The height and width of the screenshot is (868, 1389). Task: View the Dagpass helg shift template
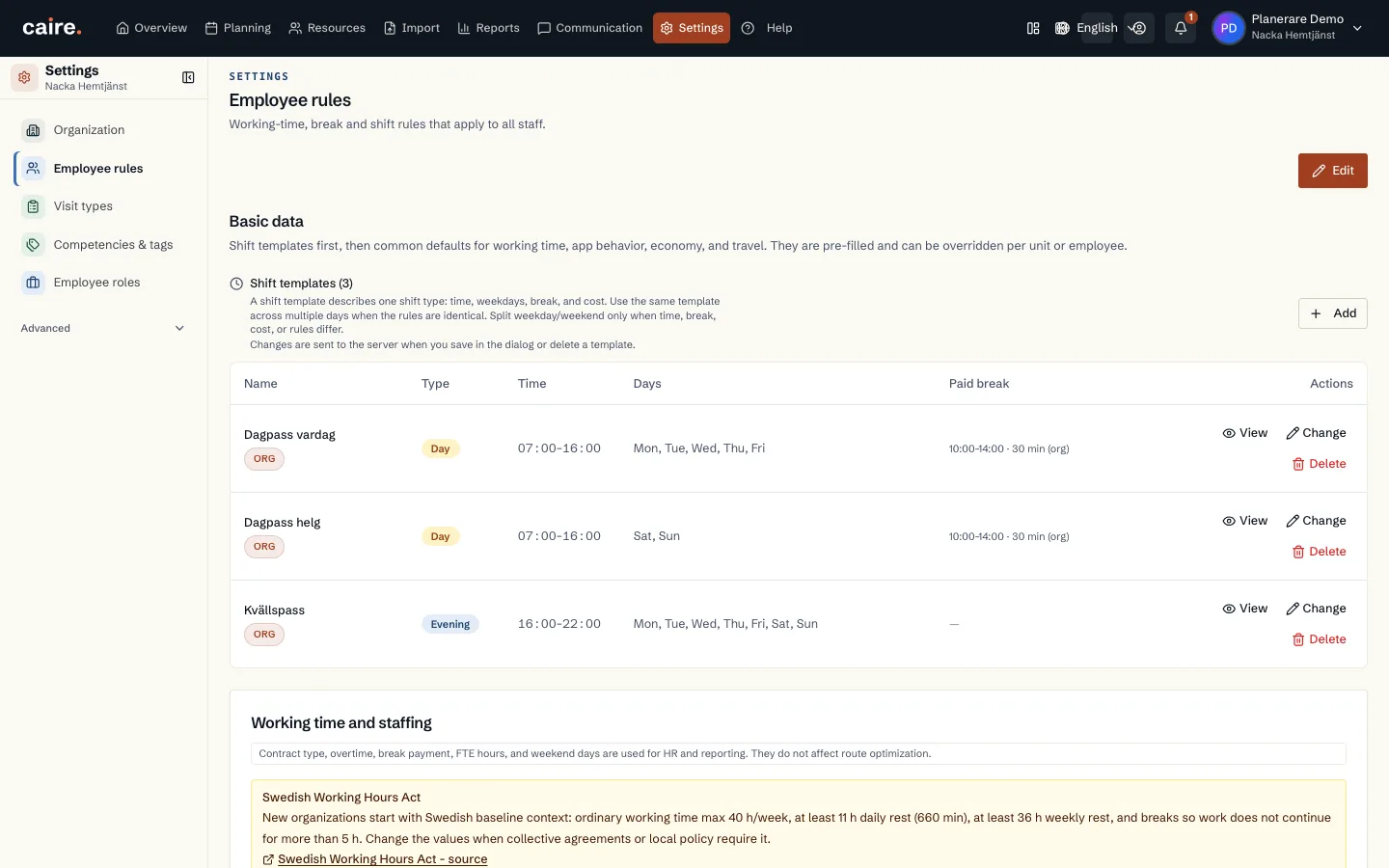tap(1244, 521)
